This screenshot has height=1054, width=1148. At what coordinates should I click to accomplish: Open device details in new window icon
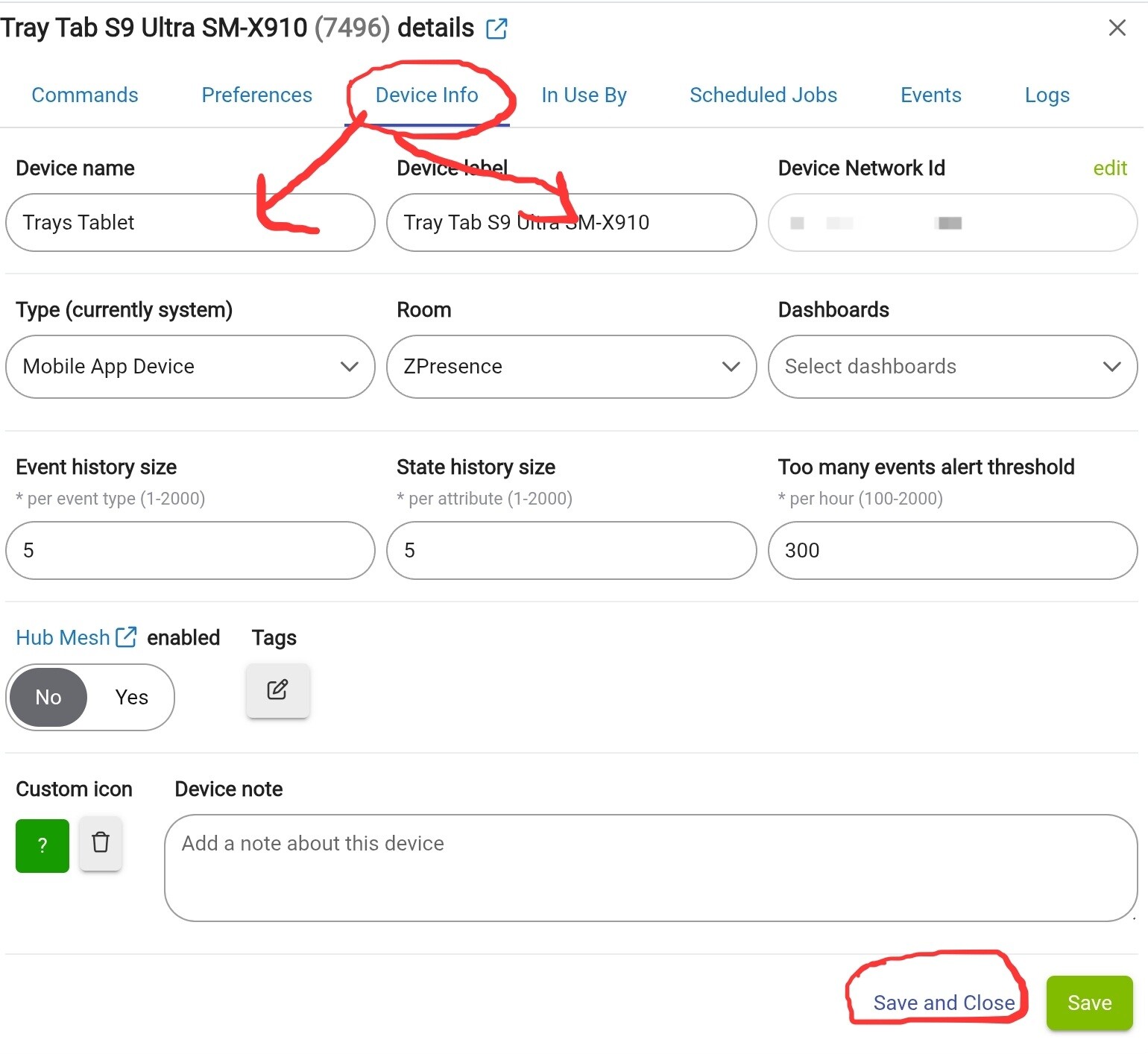[496, 29]
